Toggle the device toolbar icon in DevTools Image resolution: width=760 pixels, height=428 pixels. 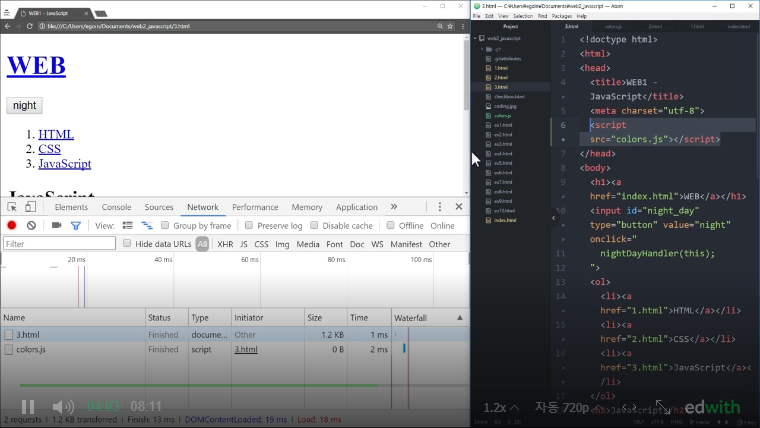(x=30, y=207)
